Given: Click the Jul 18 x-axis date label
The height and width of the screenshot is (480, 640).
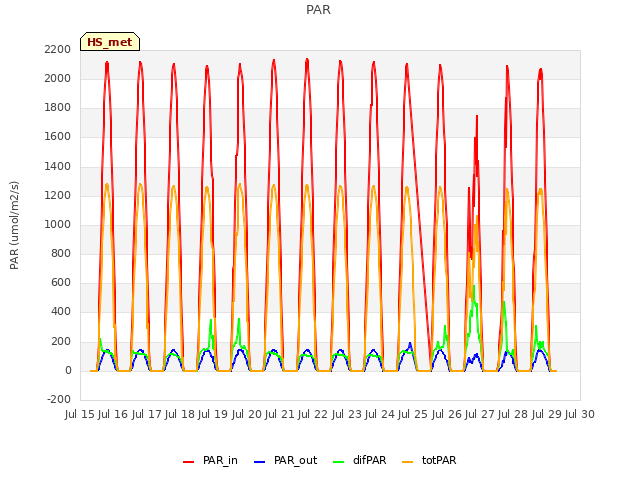Looking at the screenshot, I should pos(180,414).
